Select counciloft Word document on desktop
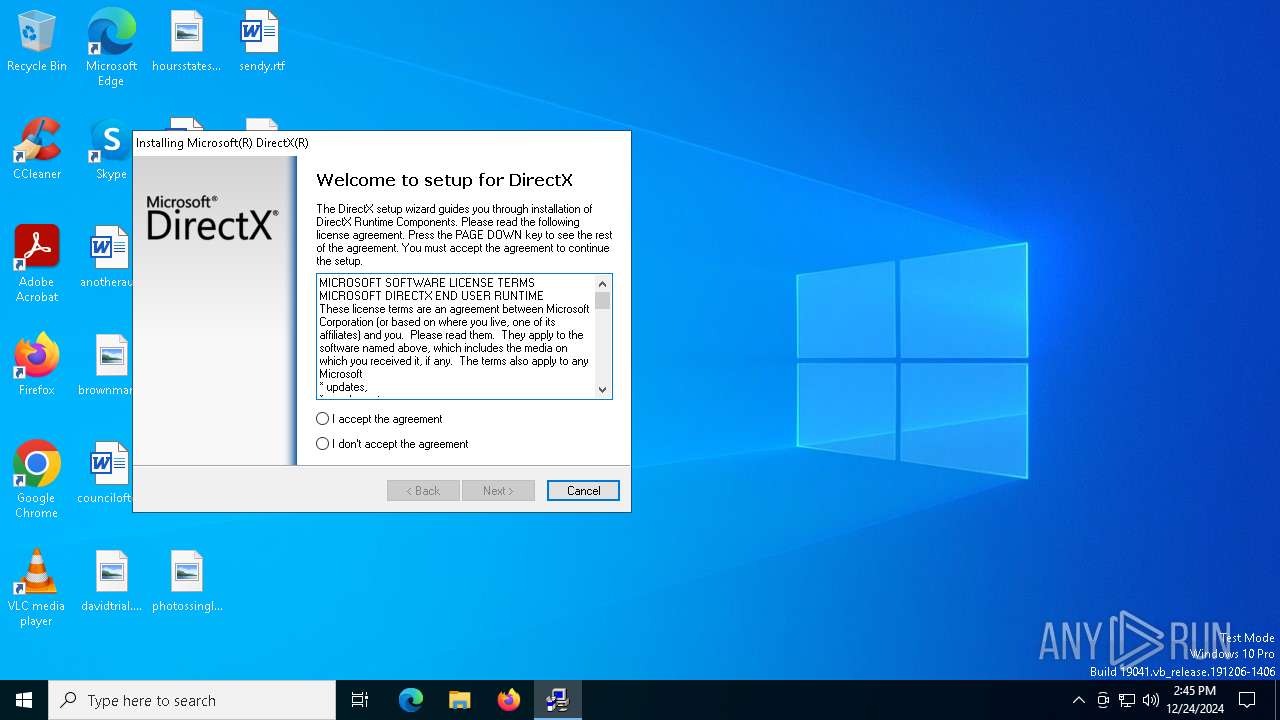 pos(108,474)
